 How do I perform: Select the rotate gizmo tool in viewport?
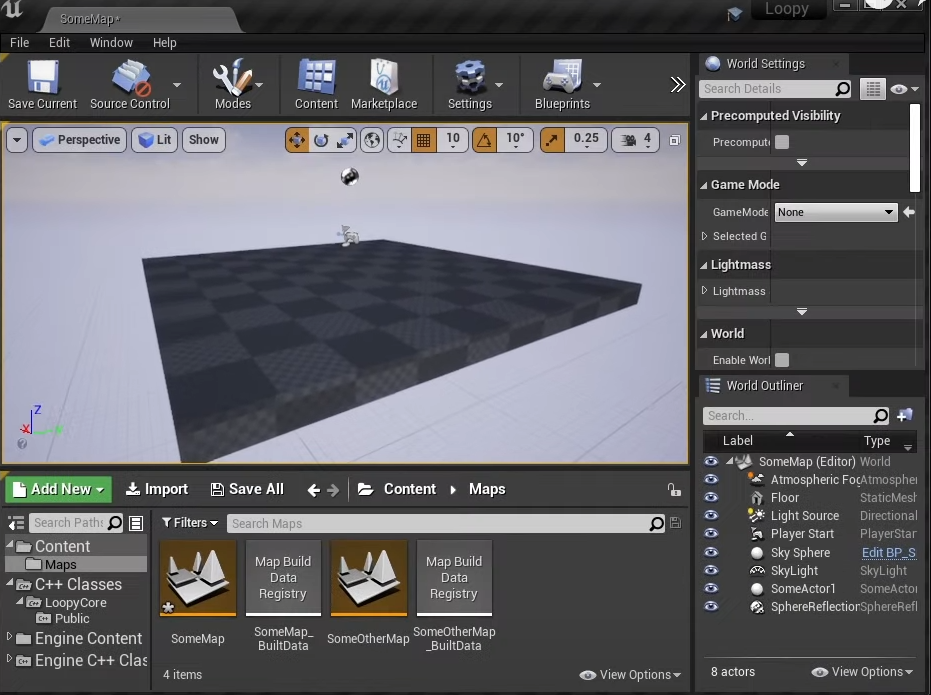click(x=321, y=140)
